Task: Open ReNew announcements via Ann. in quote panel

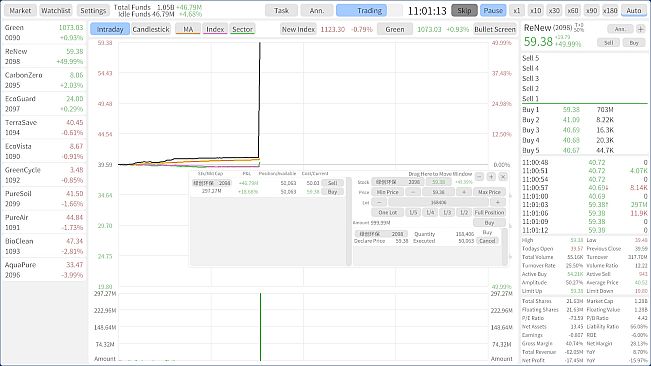Action: [620, 29]
